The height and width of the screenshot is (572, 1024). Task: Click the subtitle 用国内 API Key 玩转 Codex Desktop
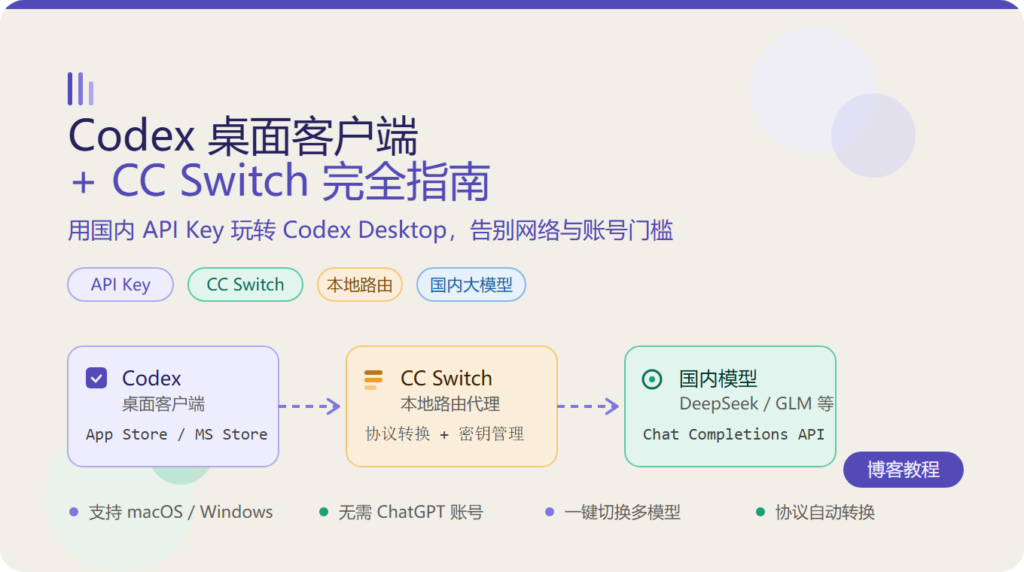click(257, 230)
